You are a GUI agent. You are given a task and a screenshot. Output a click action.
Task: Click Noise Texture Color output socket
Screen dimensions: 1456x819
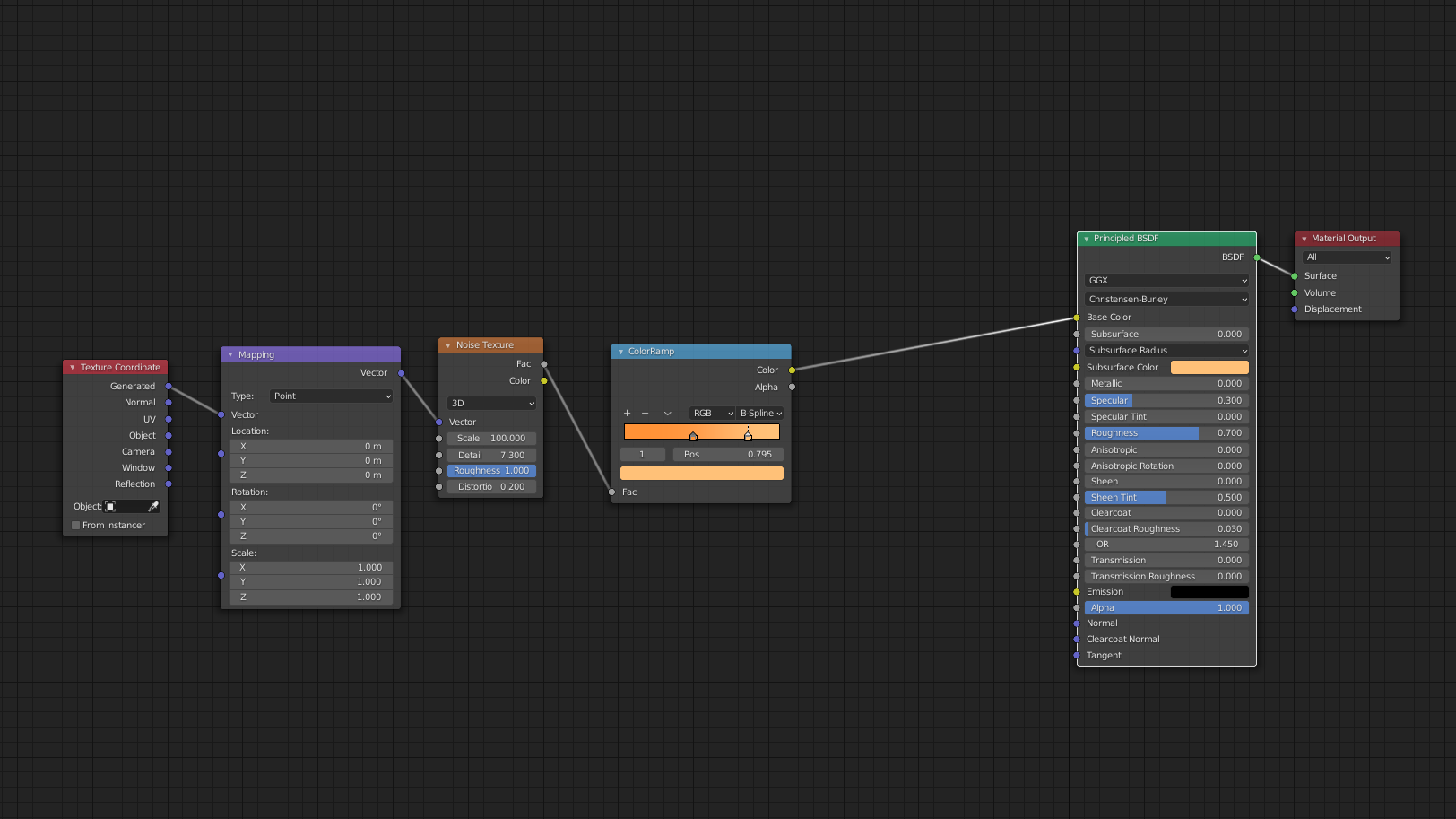[x=544, y=381]
